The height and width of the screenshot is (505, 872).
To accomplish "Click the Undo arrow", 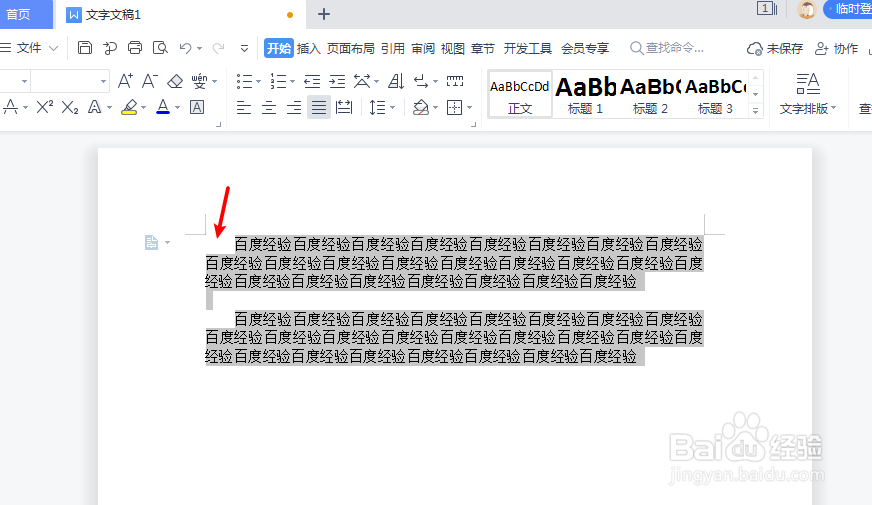I will (x=185, y=48).
